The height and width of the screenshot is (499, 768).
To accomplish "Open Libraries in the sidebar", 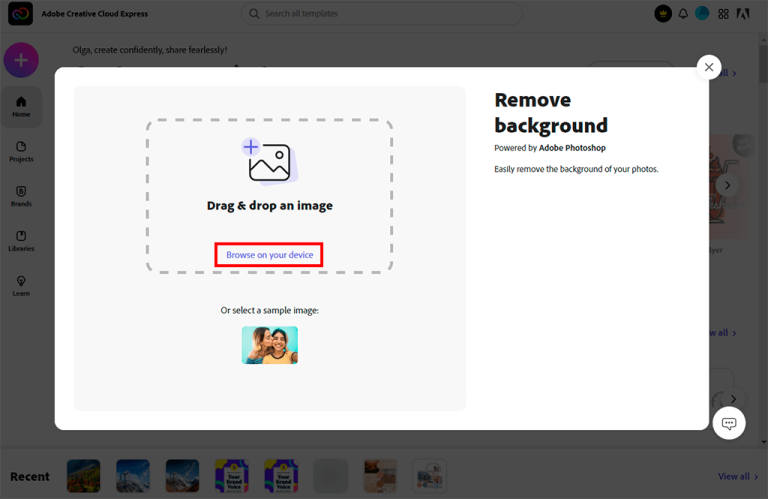I will pos(21,241).
